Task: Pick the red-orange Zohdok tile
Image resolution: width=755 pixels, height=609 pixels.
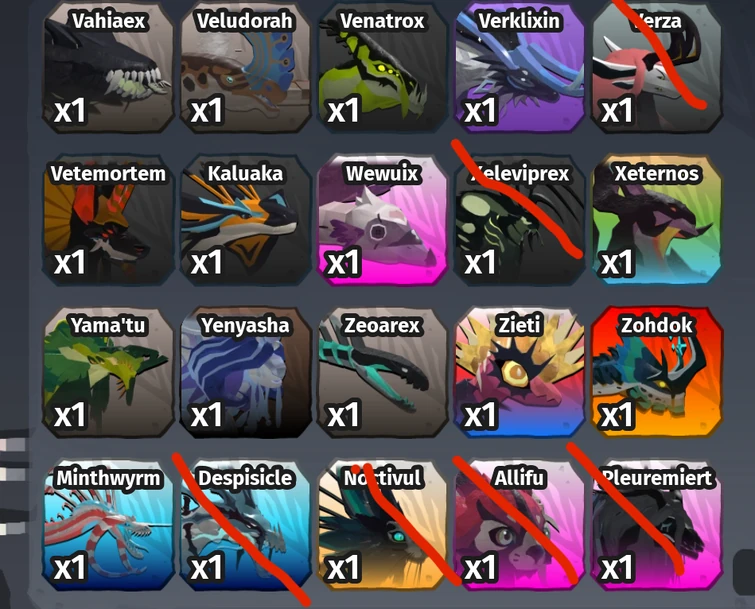Action: (657, 373)
